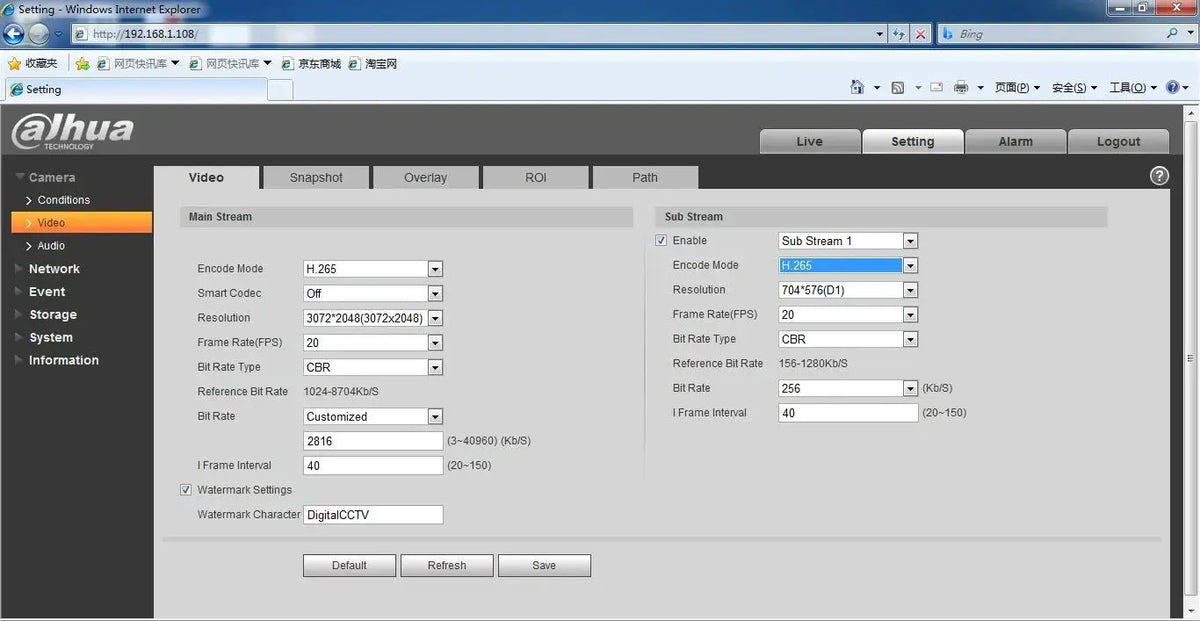Switch to the Snapshot tab
The width and height of the screenshot is (1200, 621).
tap(316, 178)
